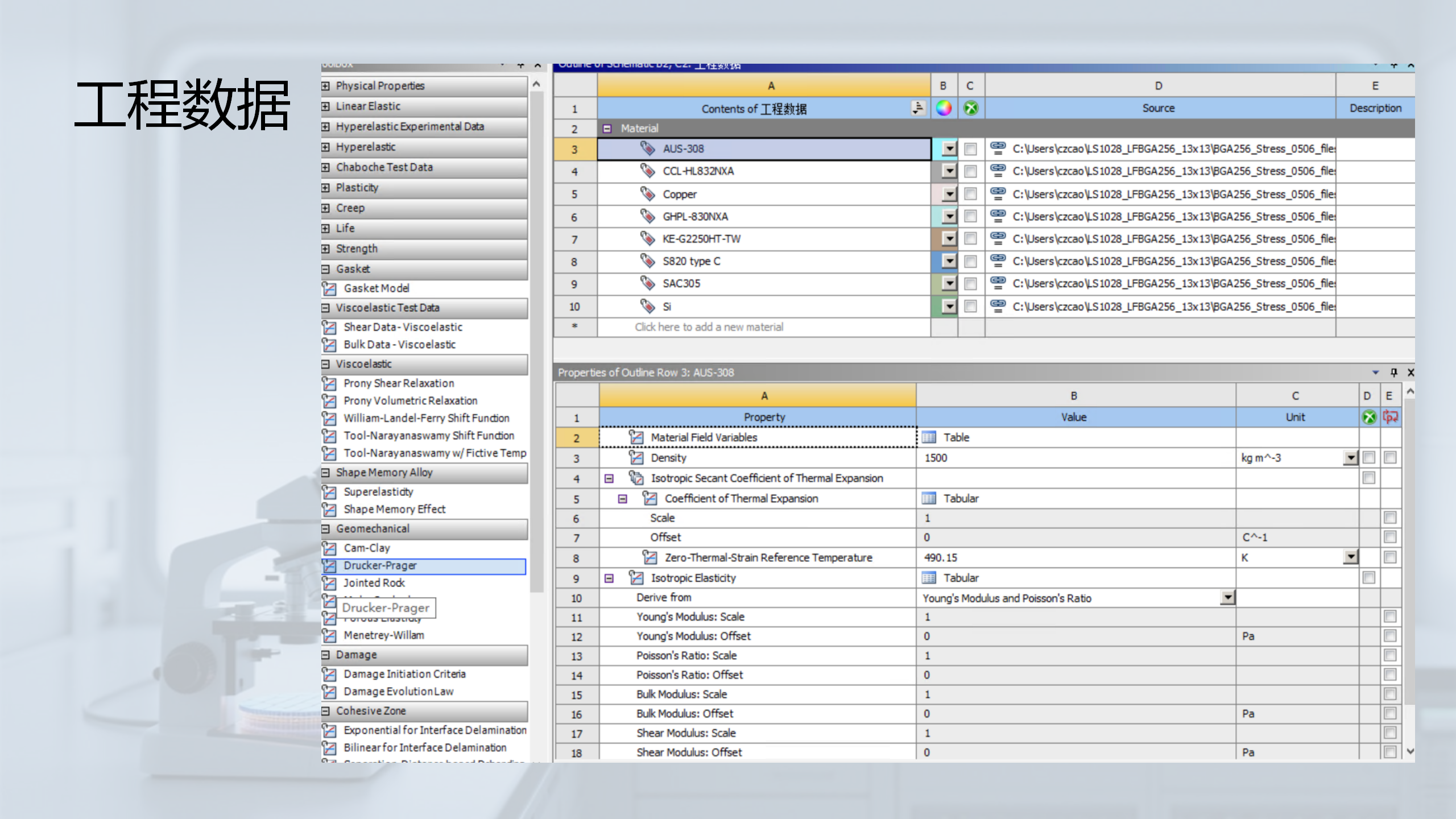
Task: Open the Derive from dropdown
Action: (x=1228, y=598)
